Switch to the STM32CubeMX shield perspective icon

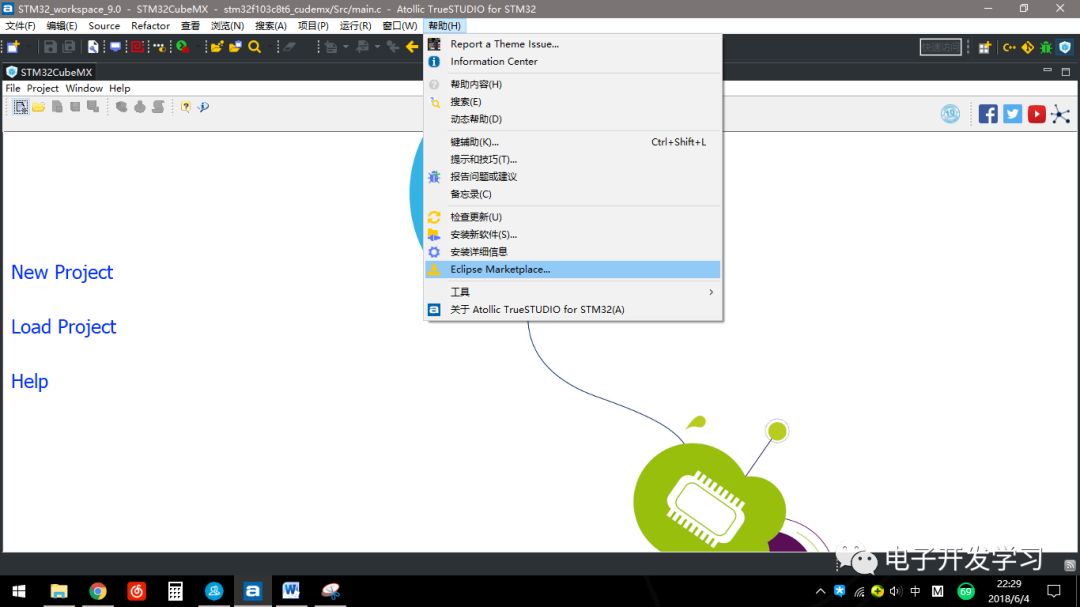[x=1065, y=47]
